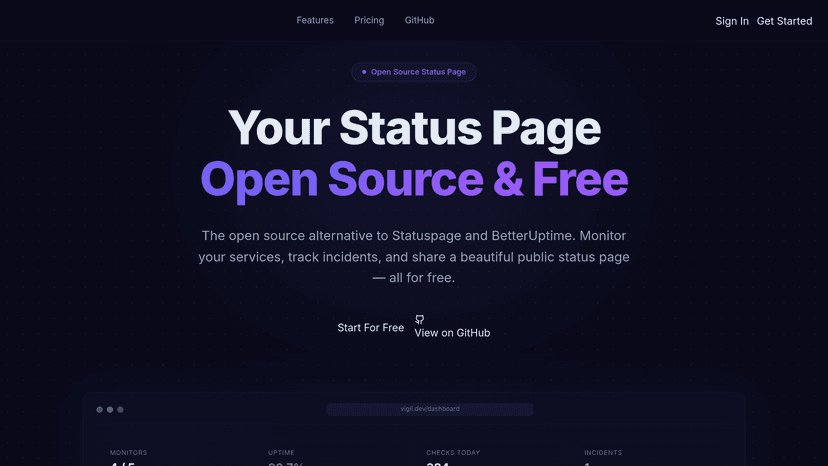Click Sign In at the top right
Viewport: 828px width, 466px height.
[732, 21]
